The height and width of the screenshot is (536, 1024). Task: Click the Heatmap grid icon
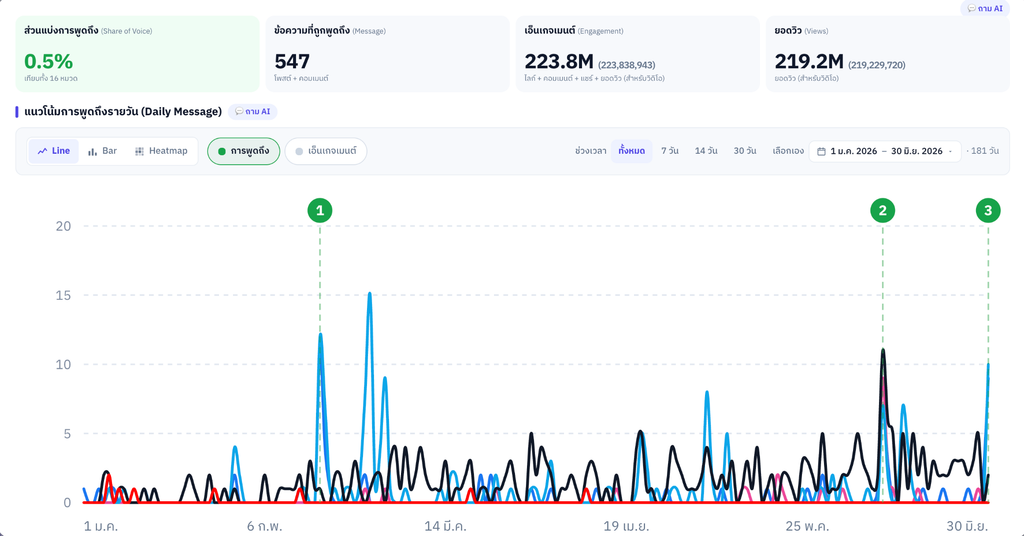click(x=139, y=151)
